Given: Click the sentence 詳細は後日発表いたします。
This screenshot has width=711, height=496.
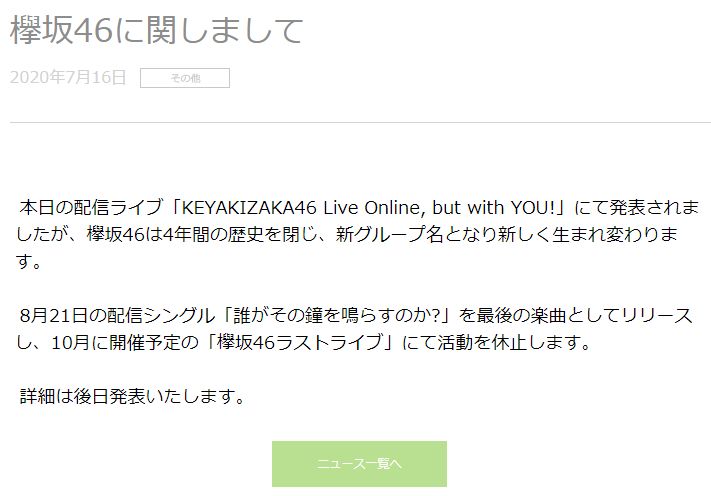Looking at the screenshot, I should pyautogui.click(x=132, y=397).
